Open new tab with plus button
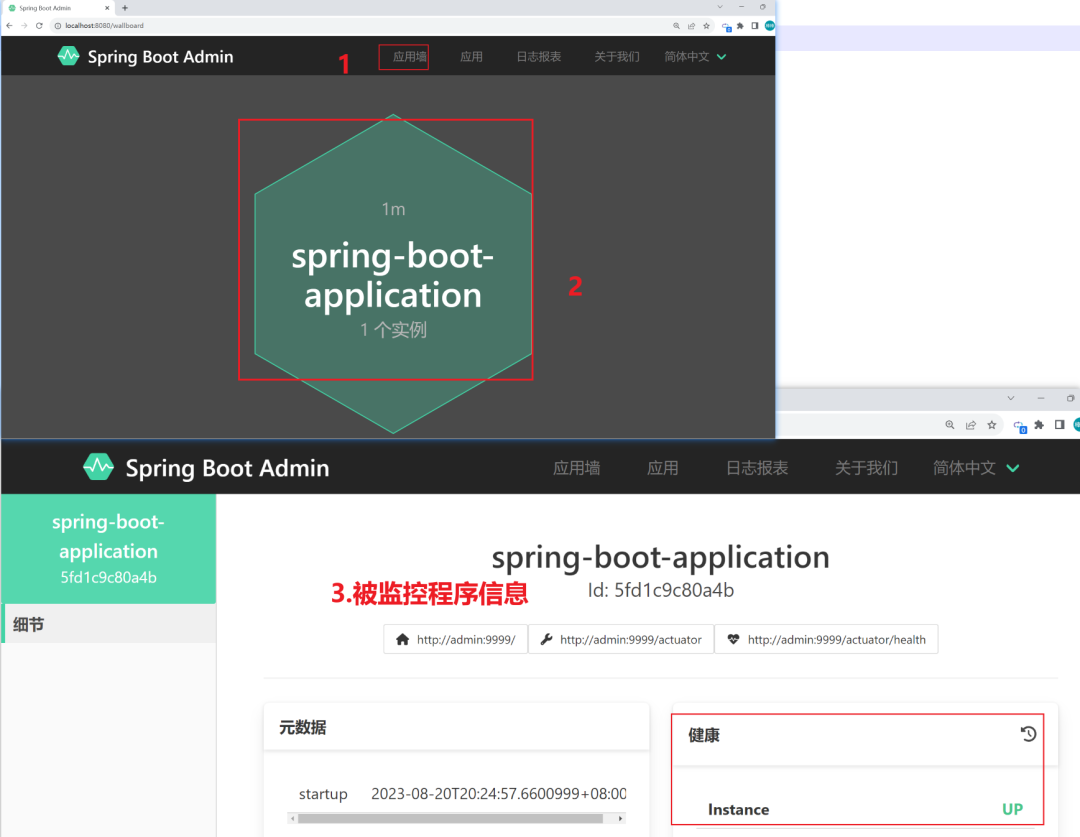 tap(125, 8)
